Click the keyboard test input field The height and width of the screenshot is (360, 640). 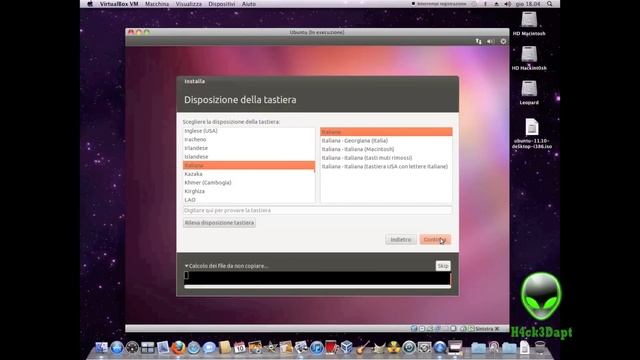318,210
